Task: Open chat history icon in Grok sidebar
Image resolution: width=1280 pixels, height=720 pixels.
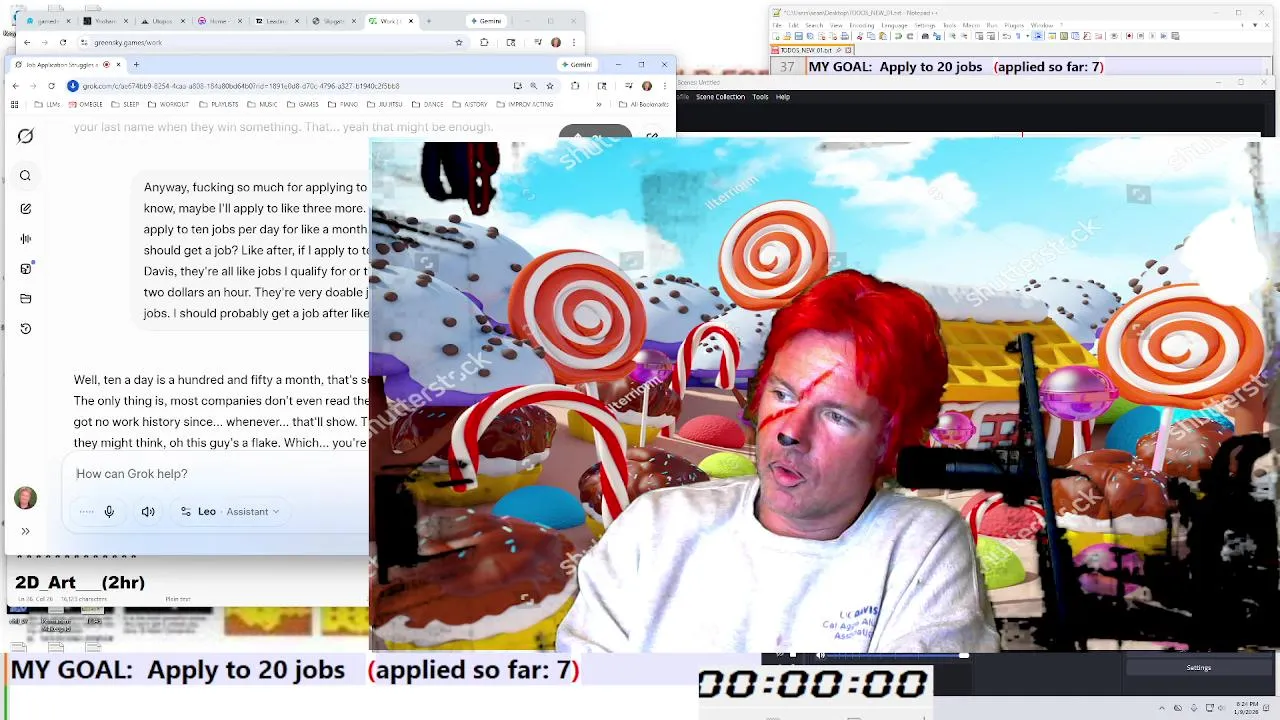Action: (26, 328)
